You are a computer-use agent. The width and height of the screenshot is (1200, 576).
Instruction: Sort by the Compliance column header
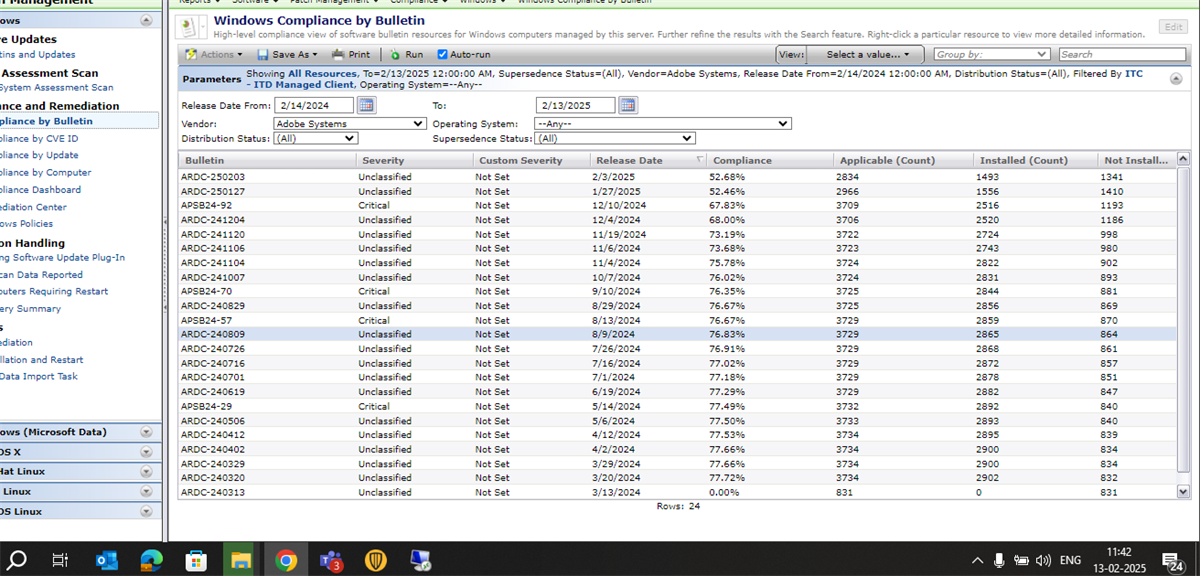point(771,160)
